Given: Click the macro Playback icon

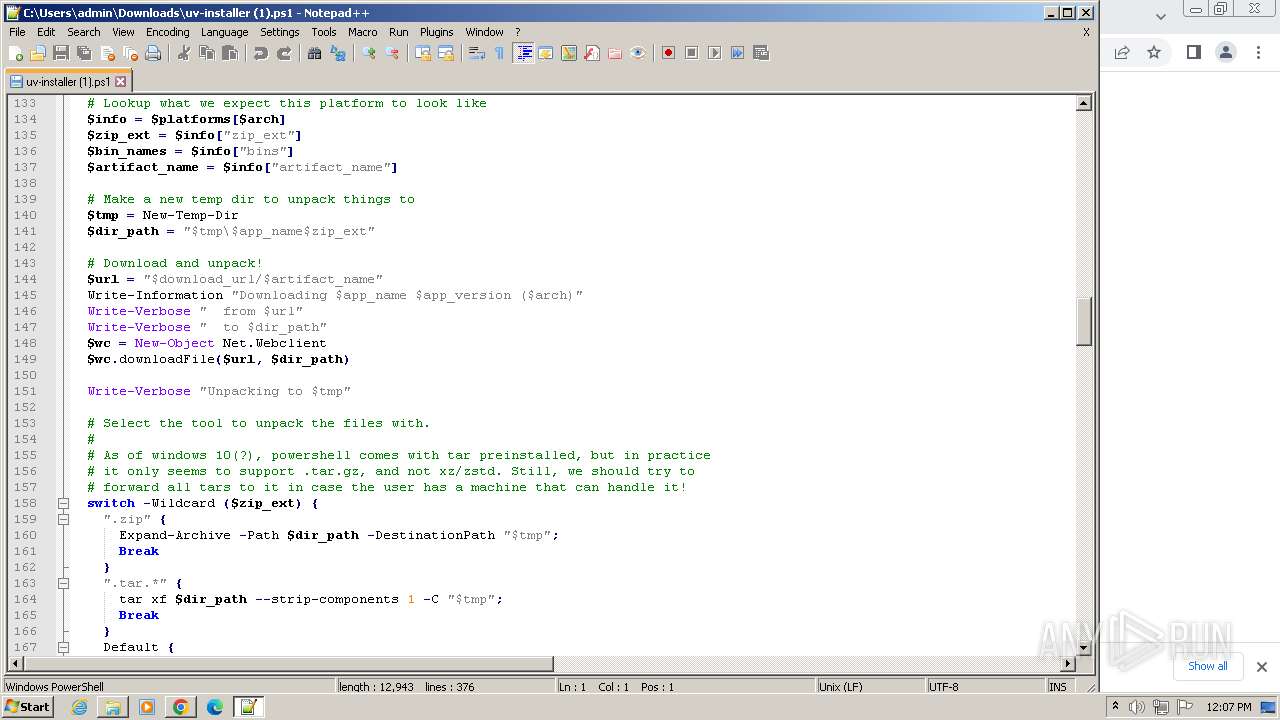Looking at the screenshot, I should [714, 53].
